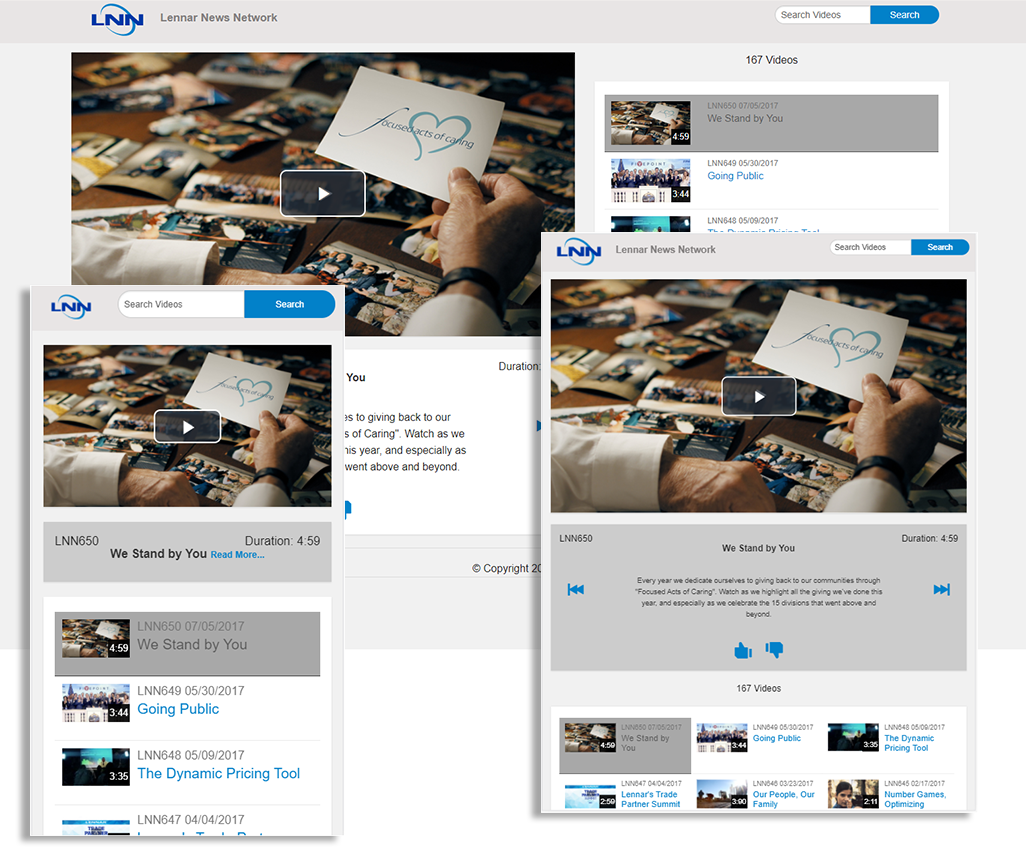1026x864 pixels.
Task: Click the "167 Videos" count in desktop layout
Action: click(x=771, y=60)
